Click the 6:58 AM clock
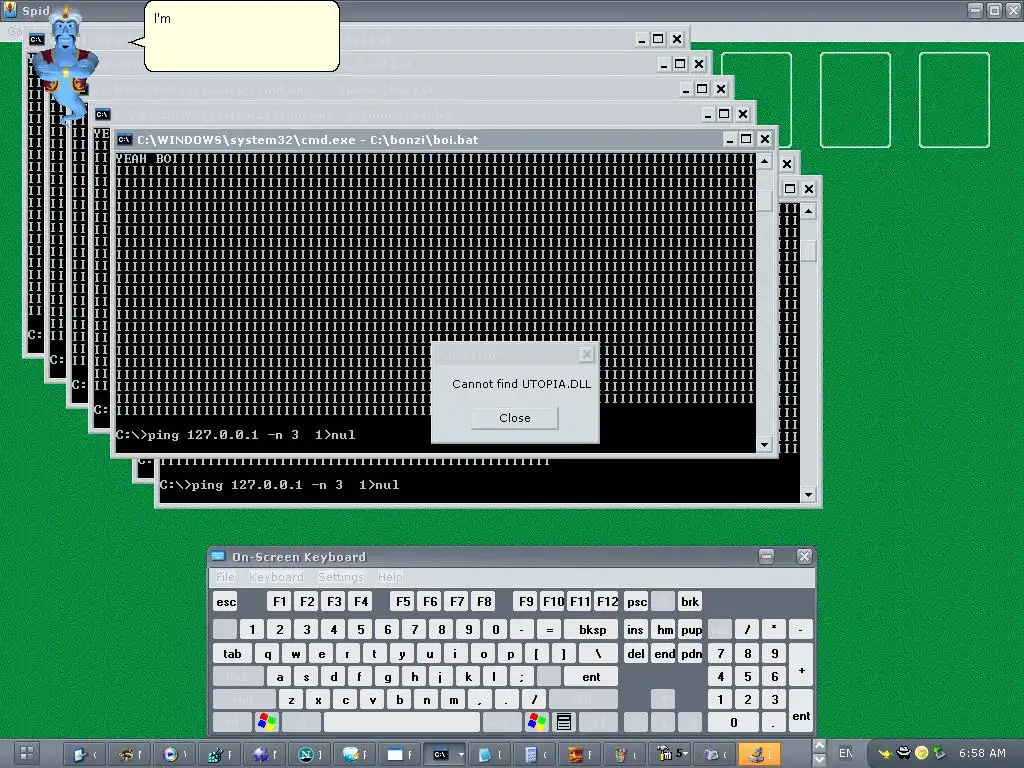 (982, 753)
